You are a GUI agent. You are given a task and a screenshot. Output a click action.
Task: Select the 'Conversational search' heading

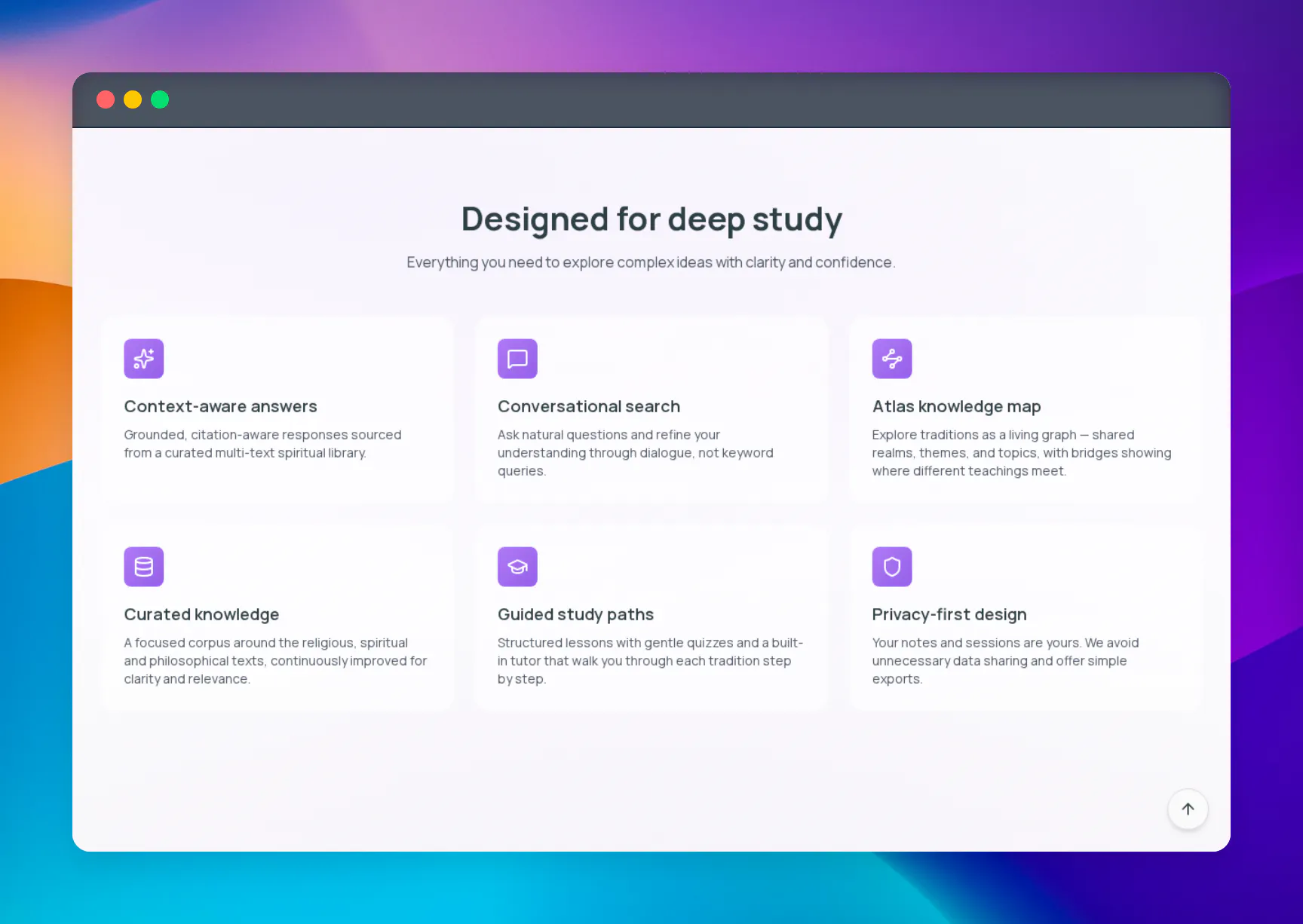(589, 406)
